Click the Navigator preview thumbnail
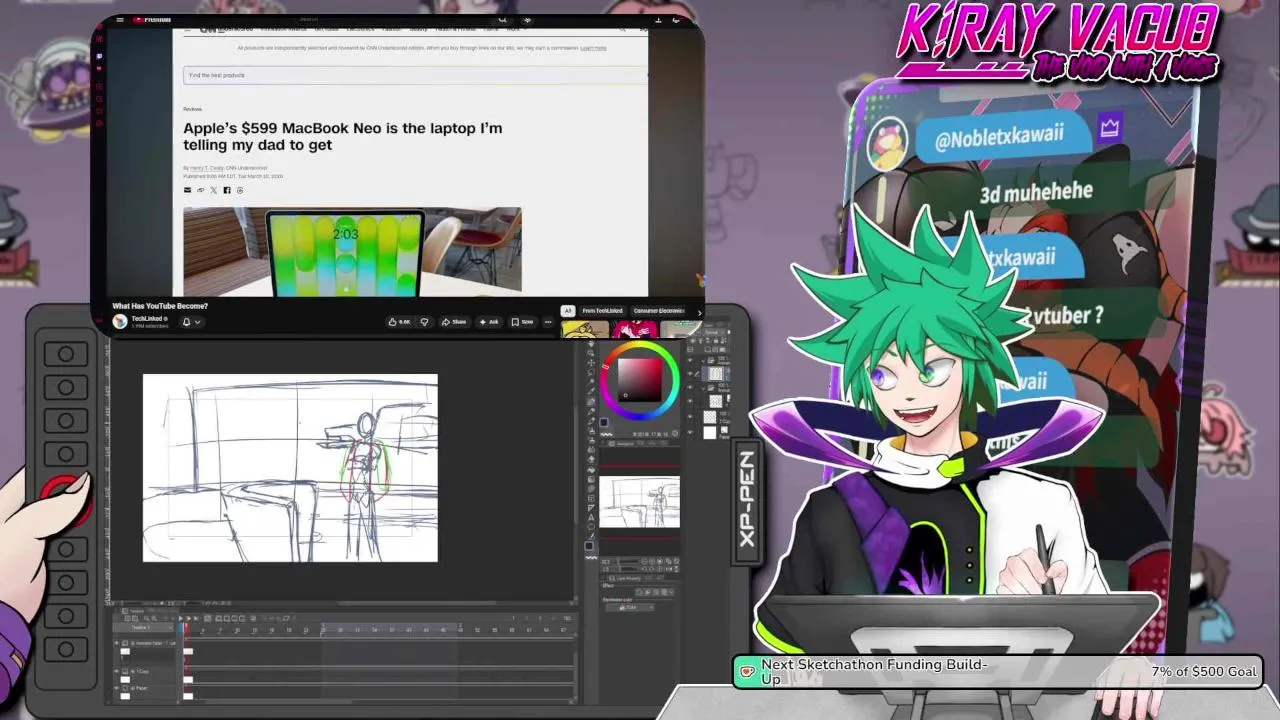Screen dimensions: 1280x720 point(640,502)
